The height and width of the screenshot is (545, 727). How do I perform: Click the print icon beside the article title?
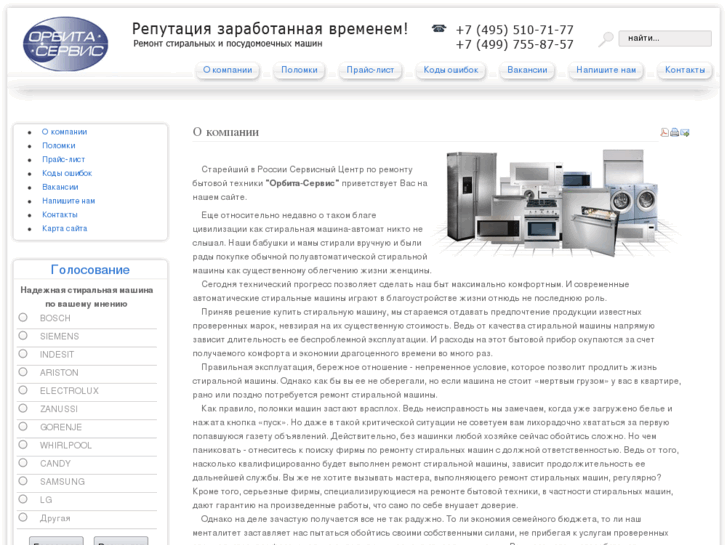(x=675, y=133)
